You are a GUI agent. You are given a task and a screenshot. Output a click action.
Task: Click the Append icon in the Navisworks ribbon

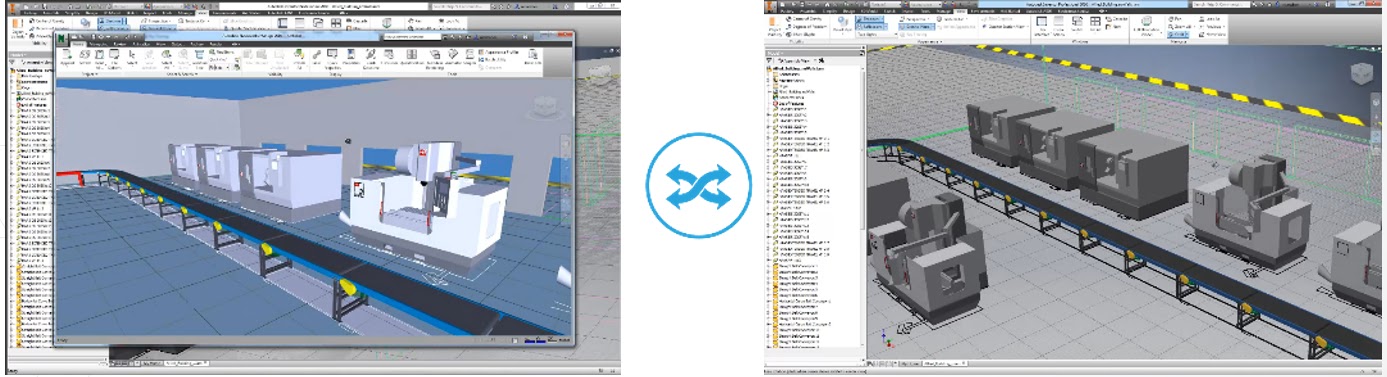[x=68, y=58]
